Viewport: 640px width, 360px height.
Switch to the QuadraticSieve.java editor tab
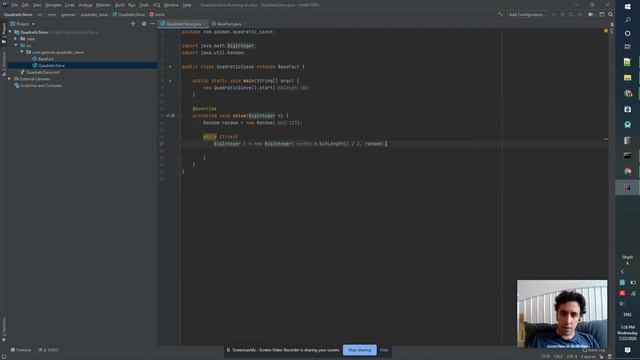coord(184,24)
